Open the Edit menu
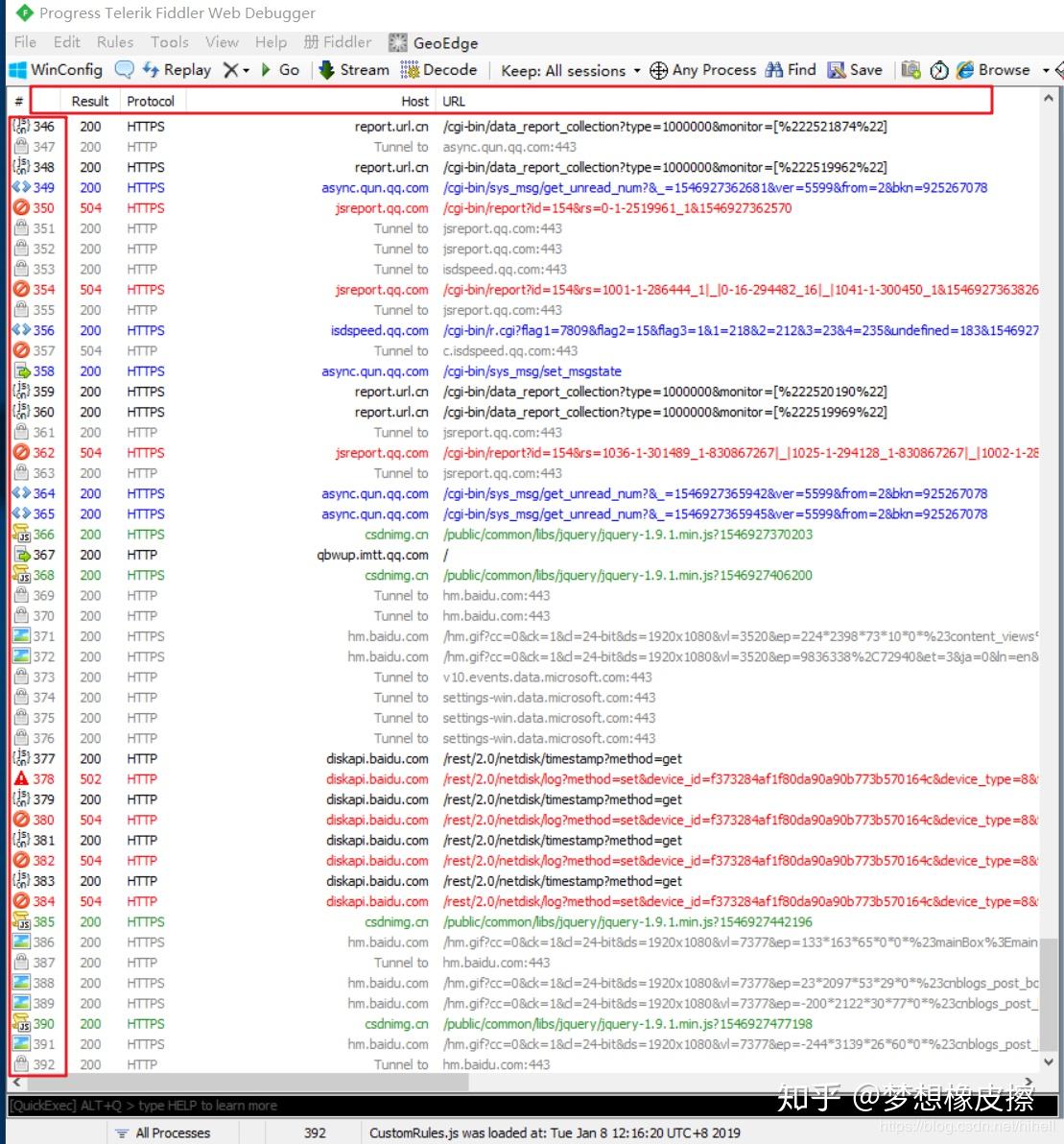This screenshot has height=1144, width=1064. (x=66, y=42)
